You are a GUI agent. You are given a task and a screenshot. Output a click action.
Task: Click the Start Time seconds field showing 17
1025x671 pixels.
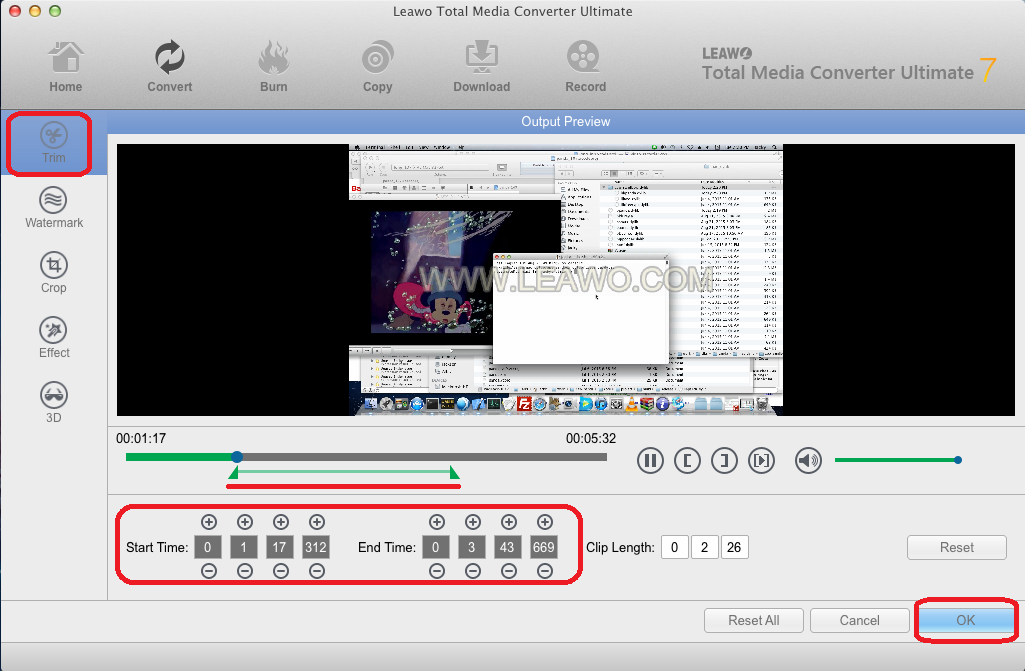pos(281,547)
